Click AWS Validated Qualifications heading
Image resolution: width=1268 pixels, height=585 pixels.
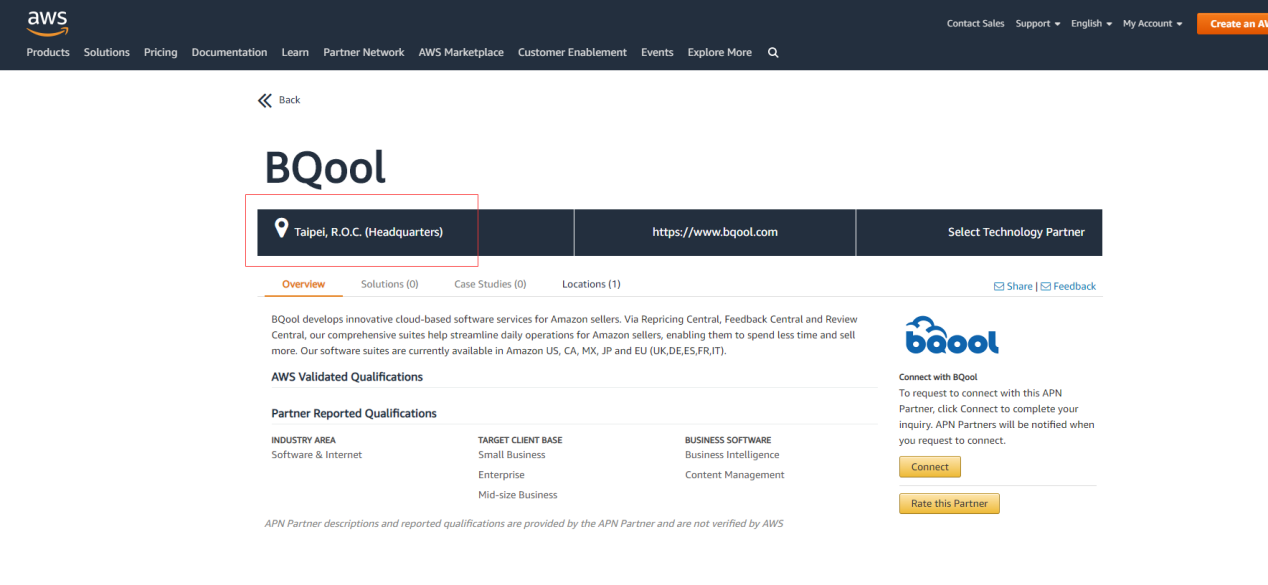click(x=347, y=377)
